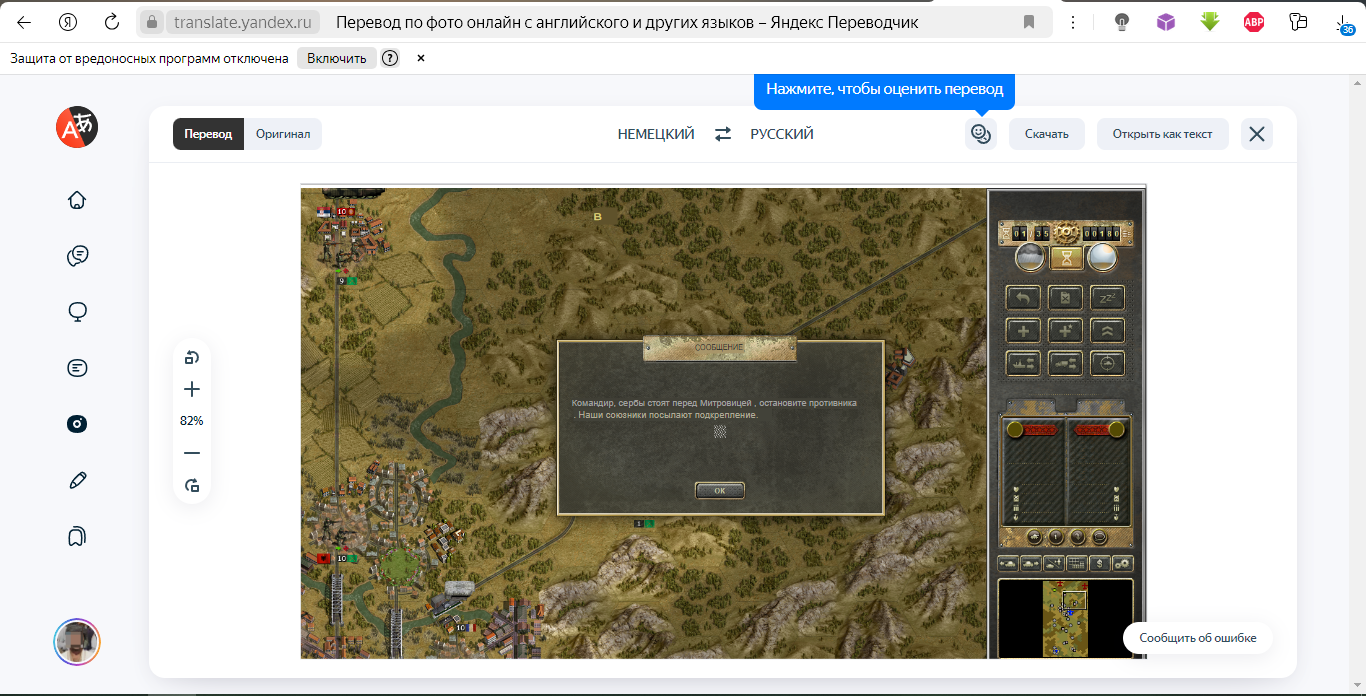Enable malware protection with Включить
Screen dimensions: 1366x696
(337, 58)
